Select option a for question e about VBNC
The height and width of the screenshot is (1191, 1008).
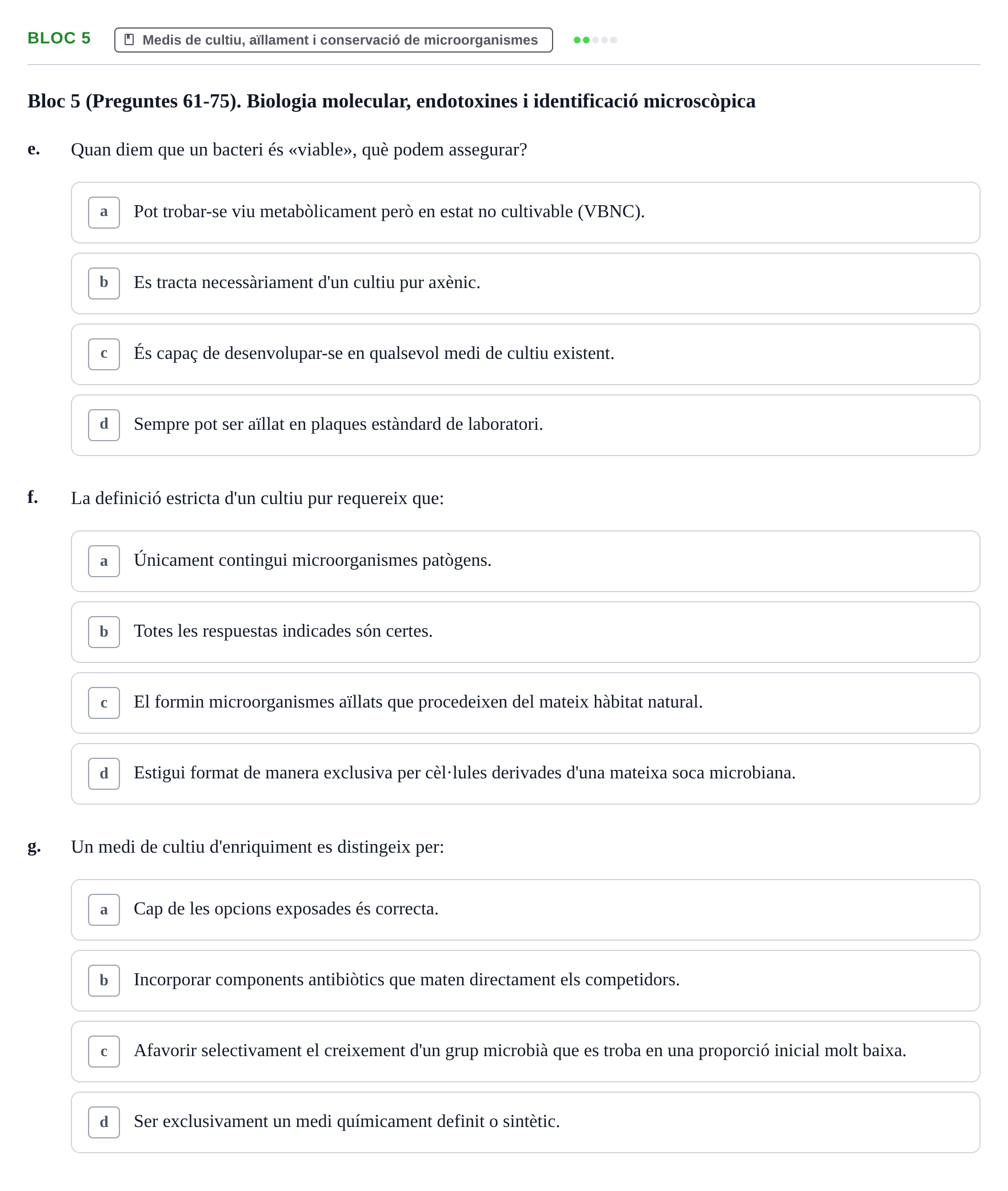(525, 213)
